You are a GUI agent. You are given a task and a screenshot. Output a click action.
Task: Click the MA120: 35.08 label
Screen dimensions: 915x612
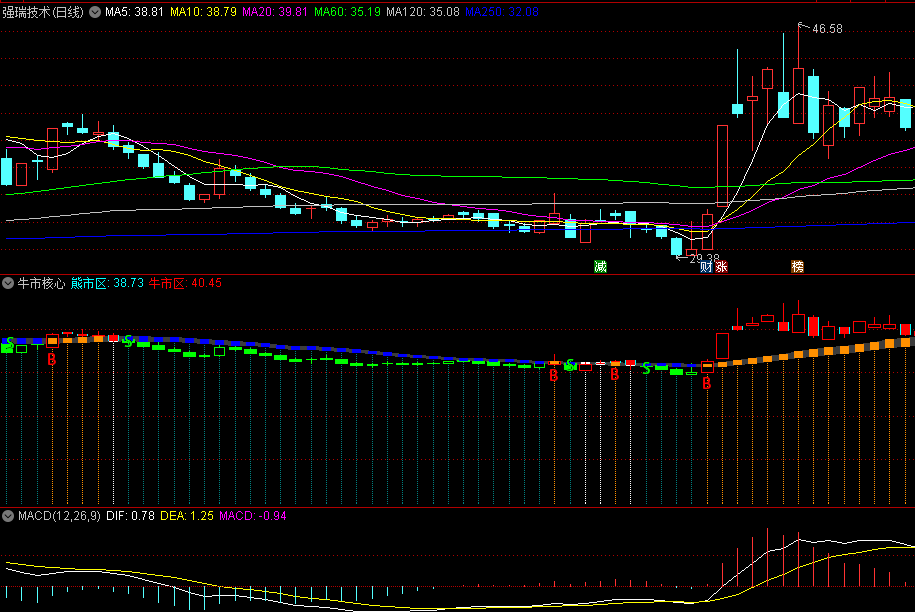pos(423,12)
